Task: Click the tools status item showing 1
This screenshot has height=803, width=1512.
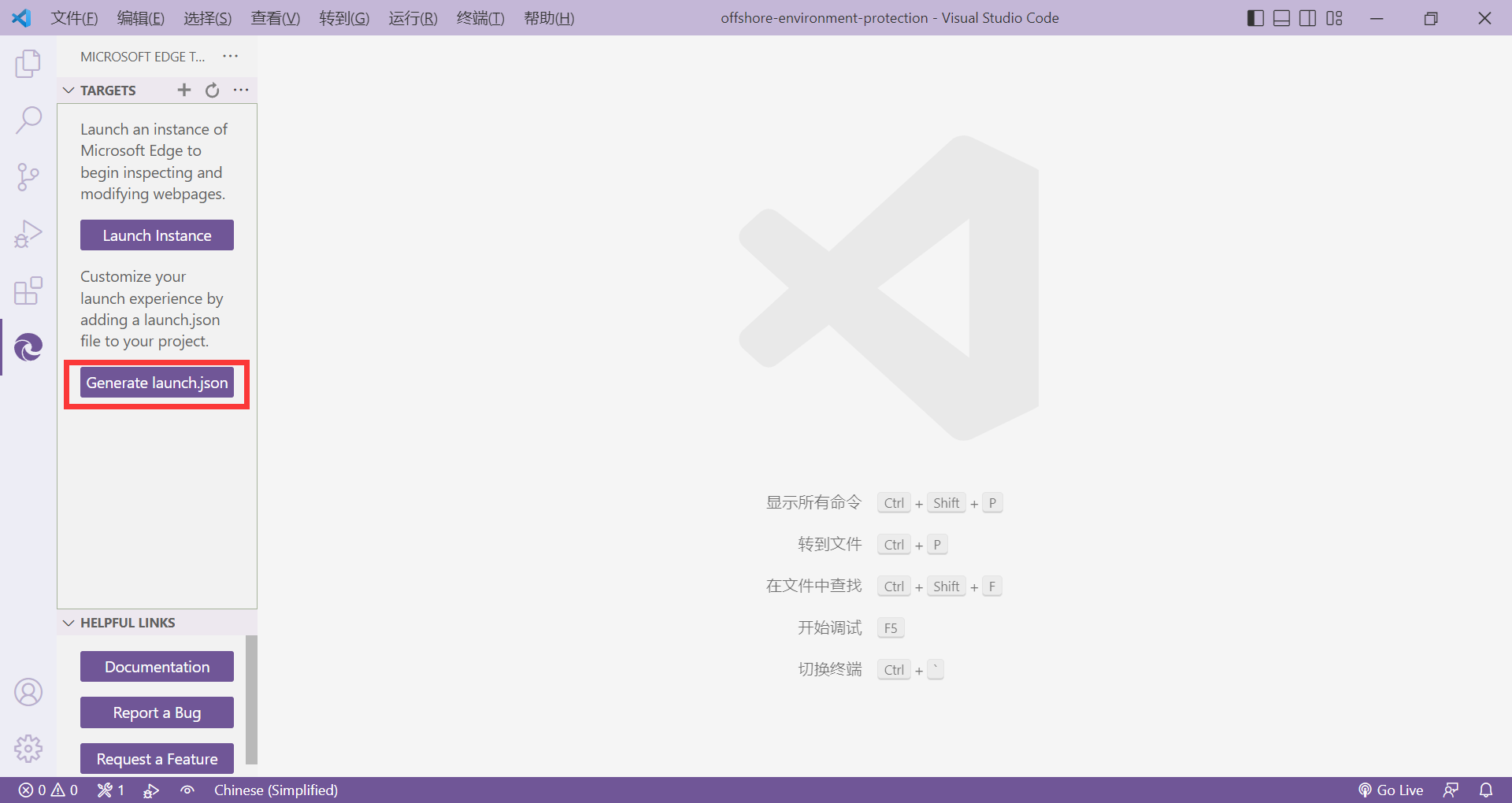Action: pos(111,790)
